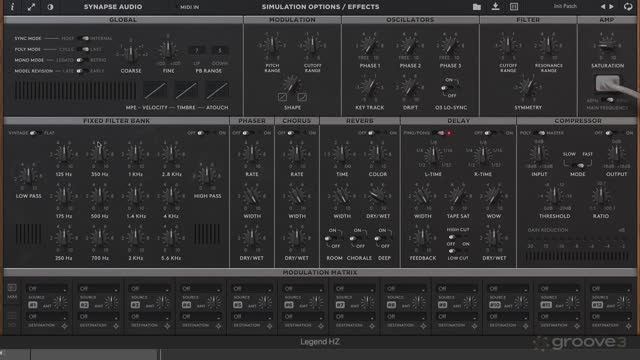
Task: Click destination crosshair icon of matrix slot 1
Action: (64, 326)
